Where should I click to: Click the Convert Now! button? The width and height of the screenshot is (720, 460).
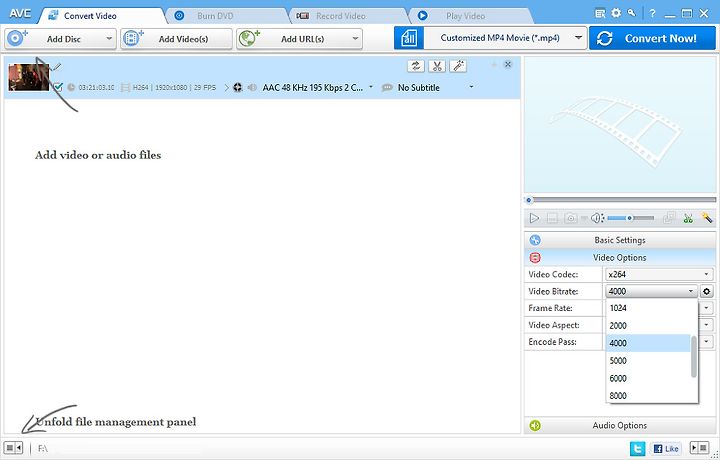click(x=652, y=38)
